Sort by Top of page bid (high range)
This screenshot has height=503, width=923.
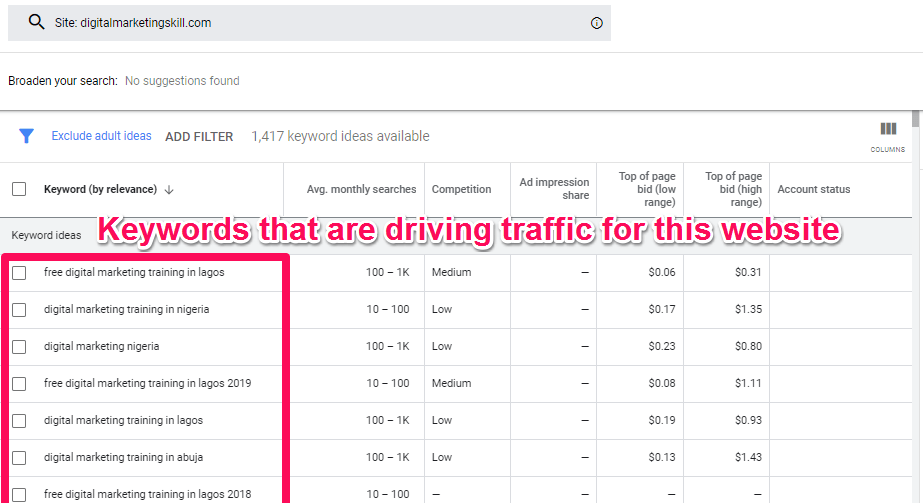pyautogui.click(x=733, y=189)
